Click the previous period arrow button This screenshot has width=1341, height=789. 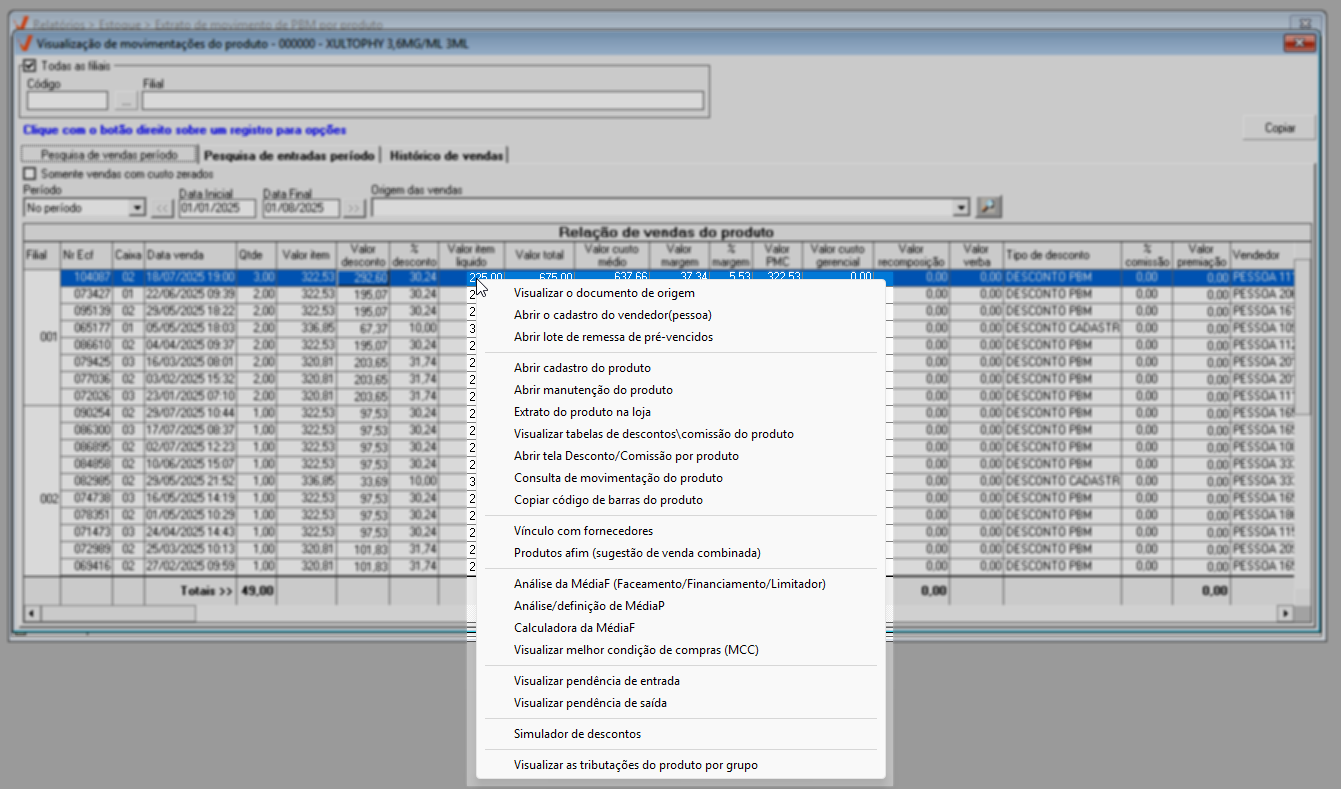point(162,208)
